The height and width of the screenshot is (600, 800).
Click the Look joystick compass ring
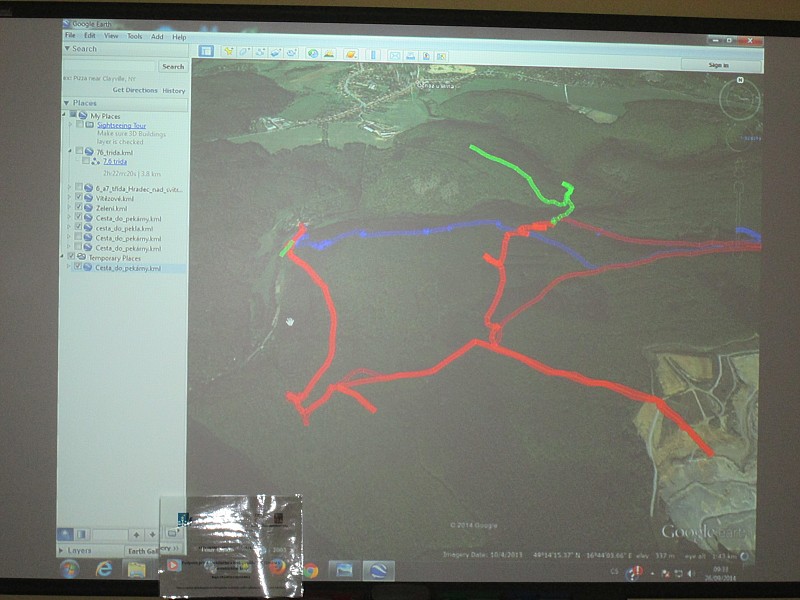pyautogui.click(x=739, y=99)
